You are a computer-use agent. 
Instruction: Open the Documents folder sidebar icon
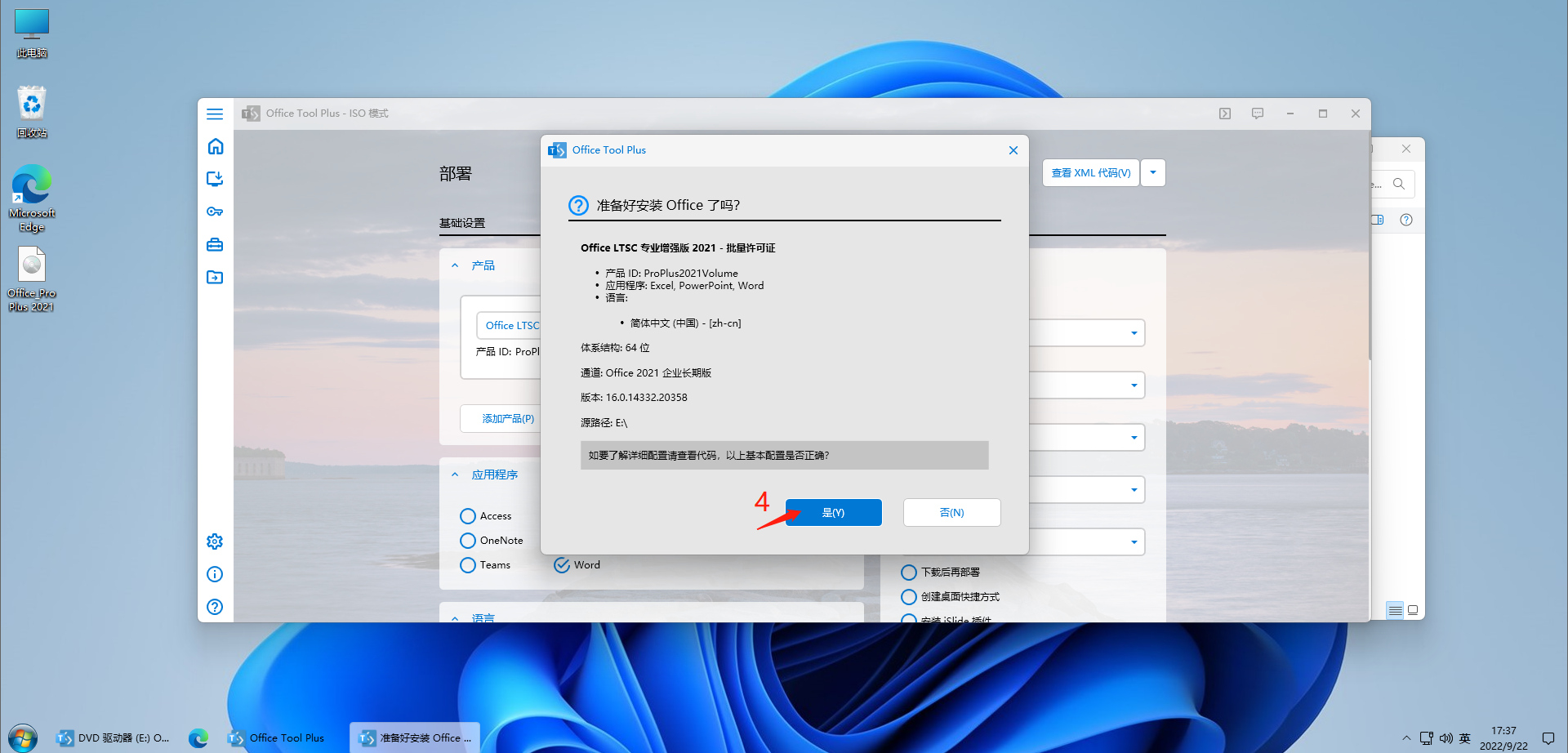[215, 277]
